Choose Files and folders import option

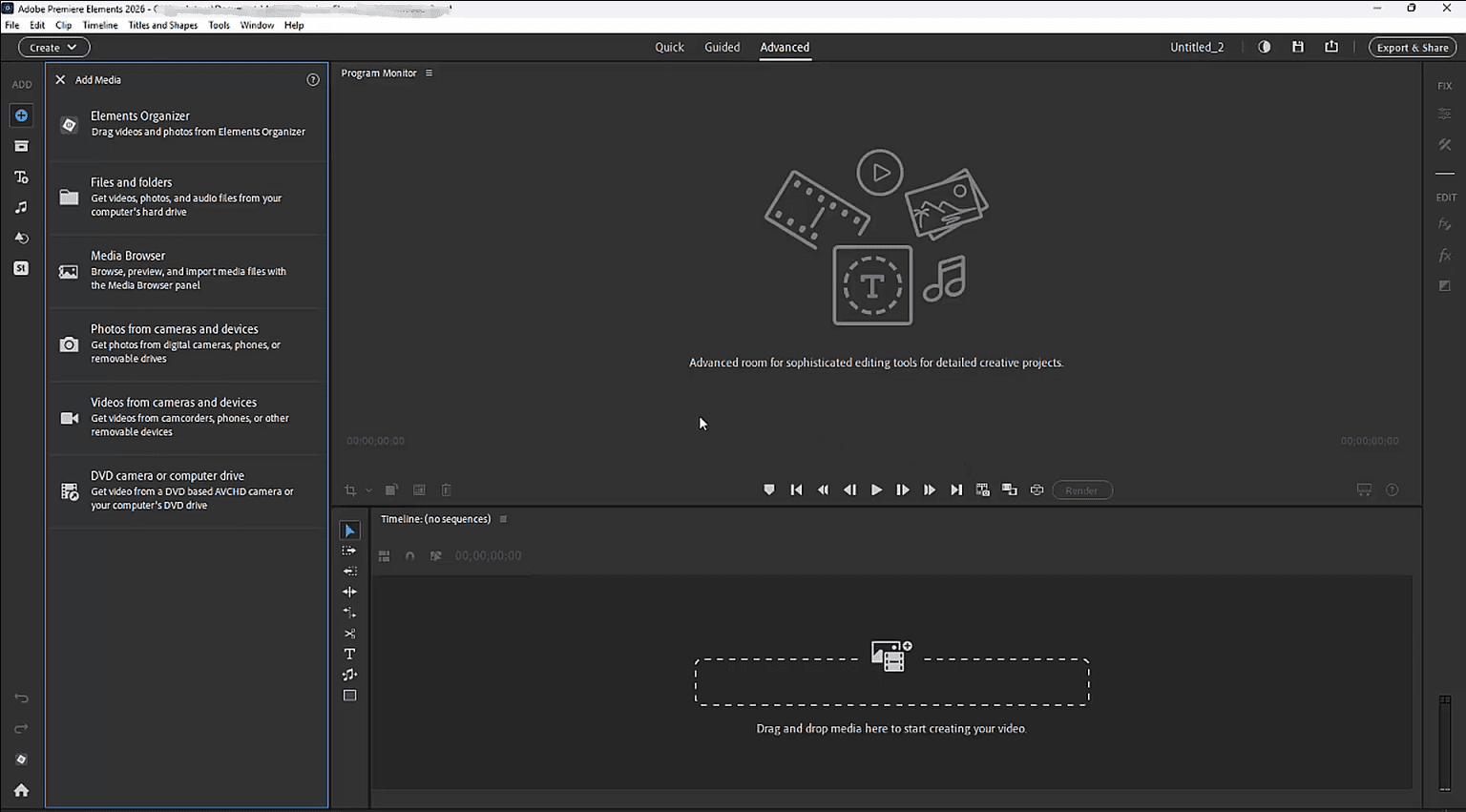pos(187,197)
